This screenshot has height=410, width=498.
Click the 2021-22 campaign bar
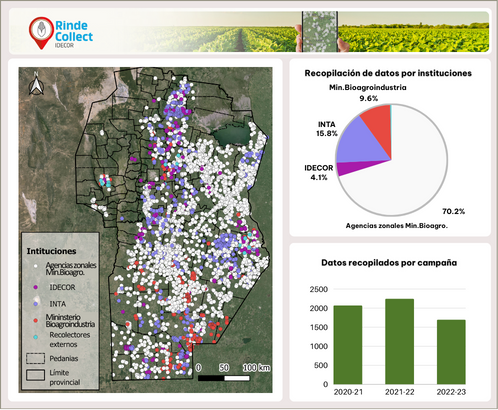pos(399,341)
